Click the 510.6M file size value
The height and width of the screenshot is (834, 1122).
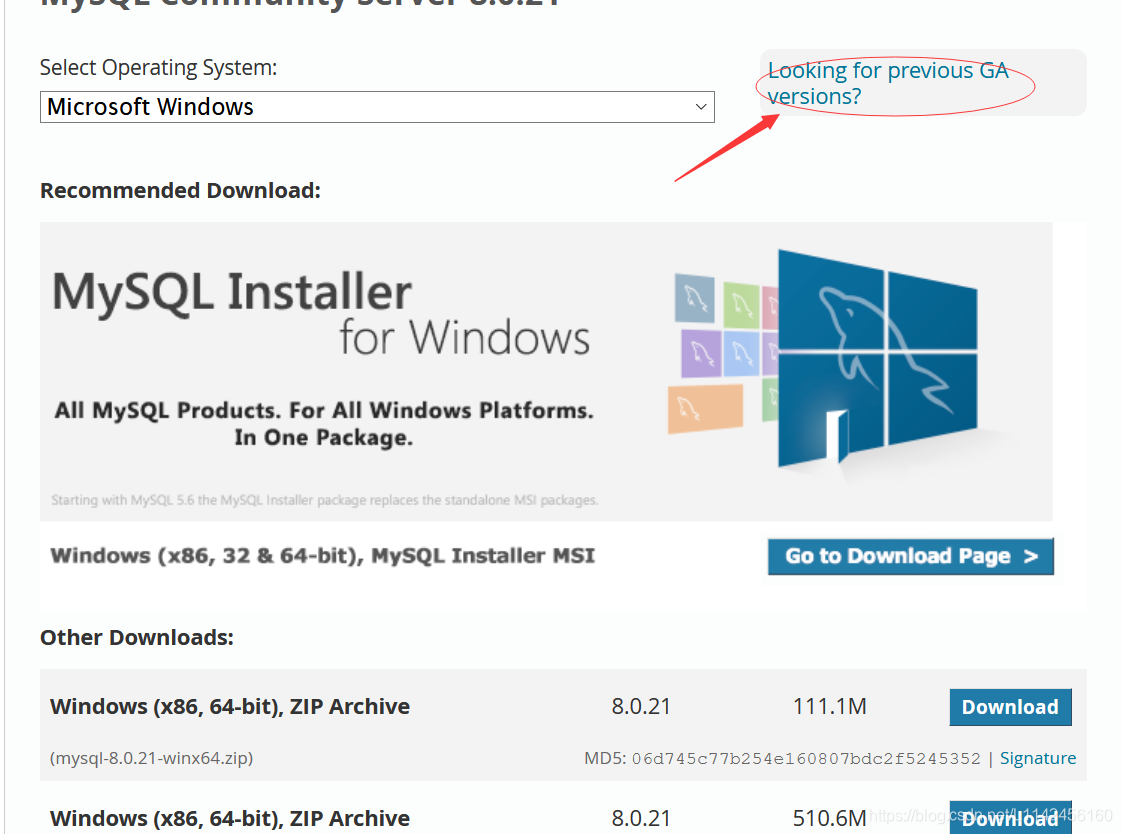[829, 818]
